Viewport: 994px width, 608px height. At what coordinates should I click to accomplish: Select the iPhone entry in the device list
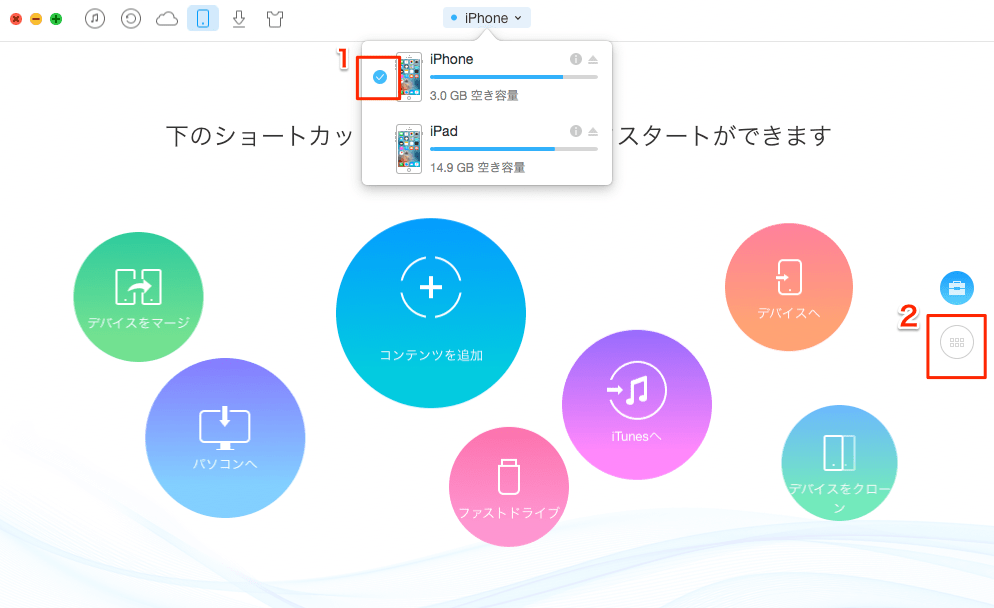pyautogui.click(x=450, y=60)
